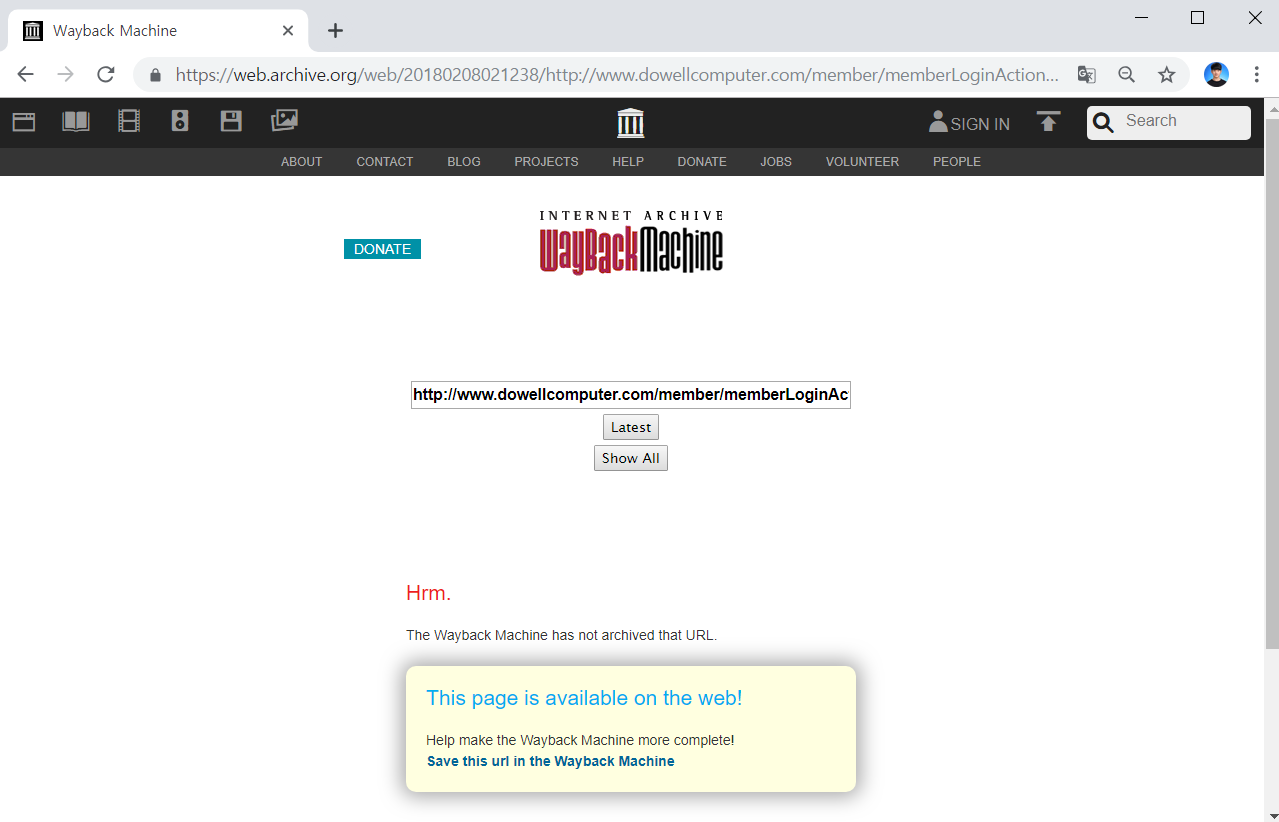Screen dimensions: 1279x822
Task: Click Save this url in the Wayback Machine
Action: 551,761
